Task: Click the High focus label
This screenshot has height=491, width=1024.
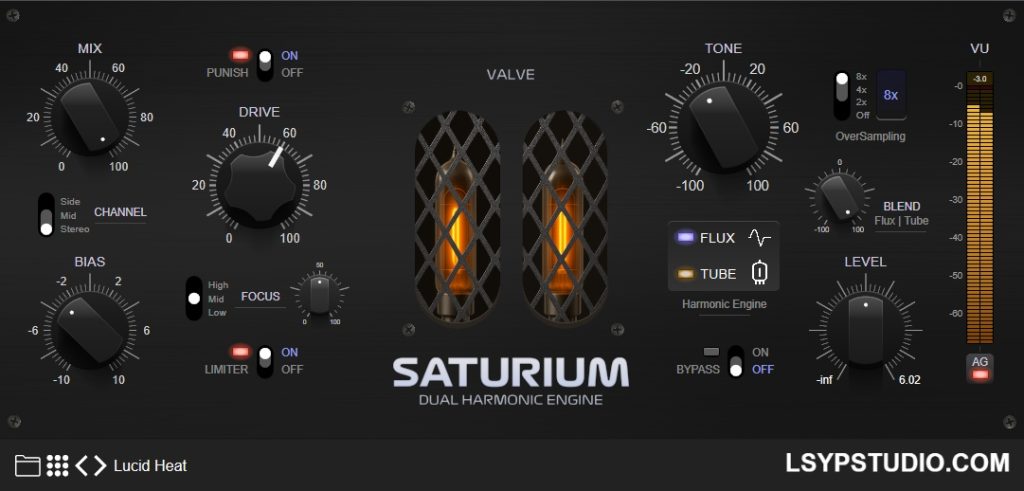Action: pyautogui.click(x=218, y=285)
